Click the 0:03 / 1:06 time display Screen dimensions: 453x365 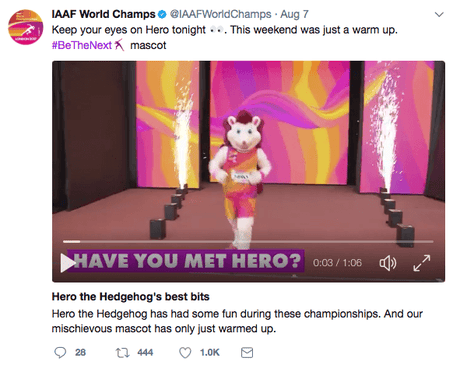pyautogui.click(x=337, y=263)
